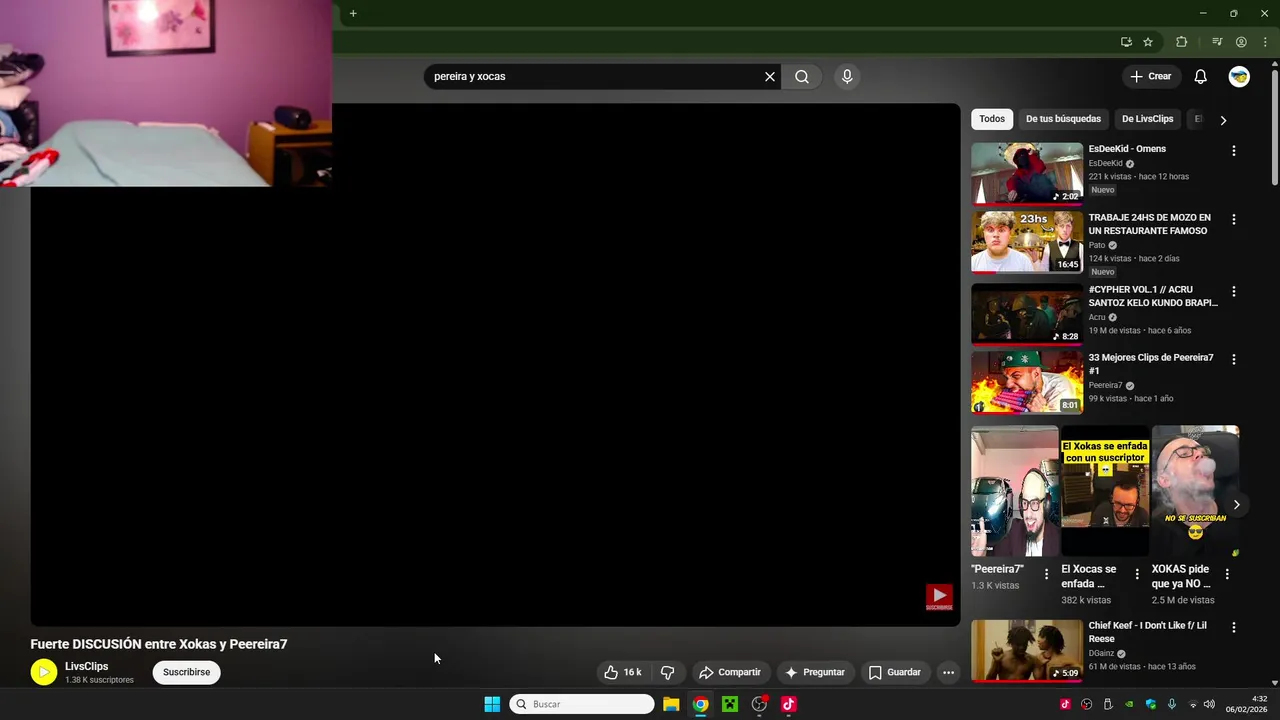Click the Crear button

coord(1150,76)
